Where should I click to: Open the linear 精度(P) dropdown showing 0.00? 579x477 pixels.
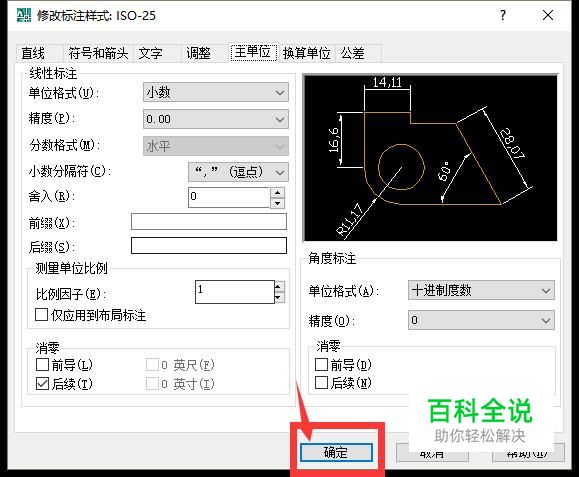(216, 119)
